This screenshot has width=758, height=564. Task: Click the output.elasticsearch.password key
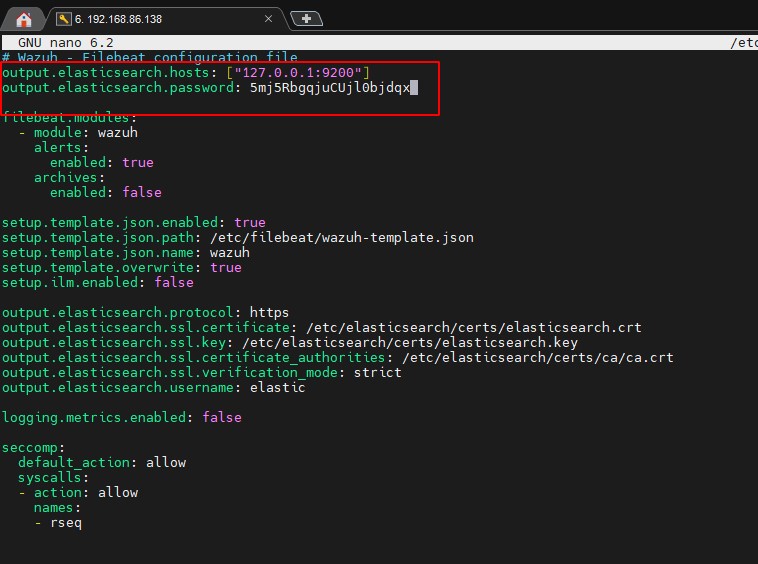(x=117, y=87)
